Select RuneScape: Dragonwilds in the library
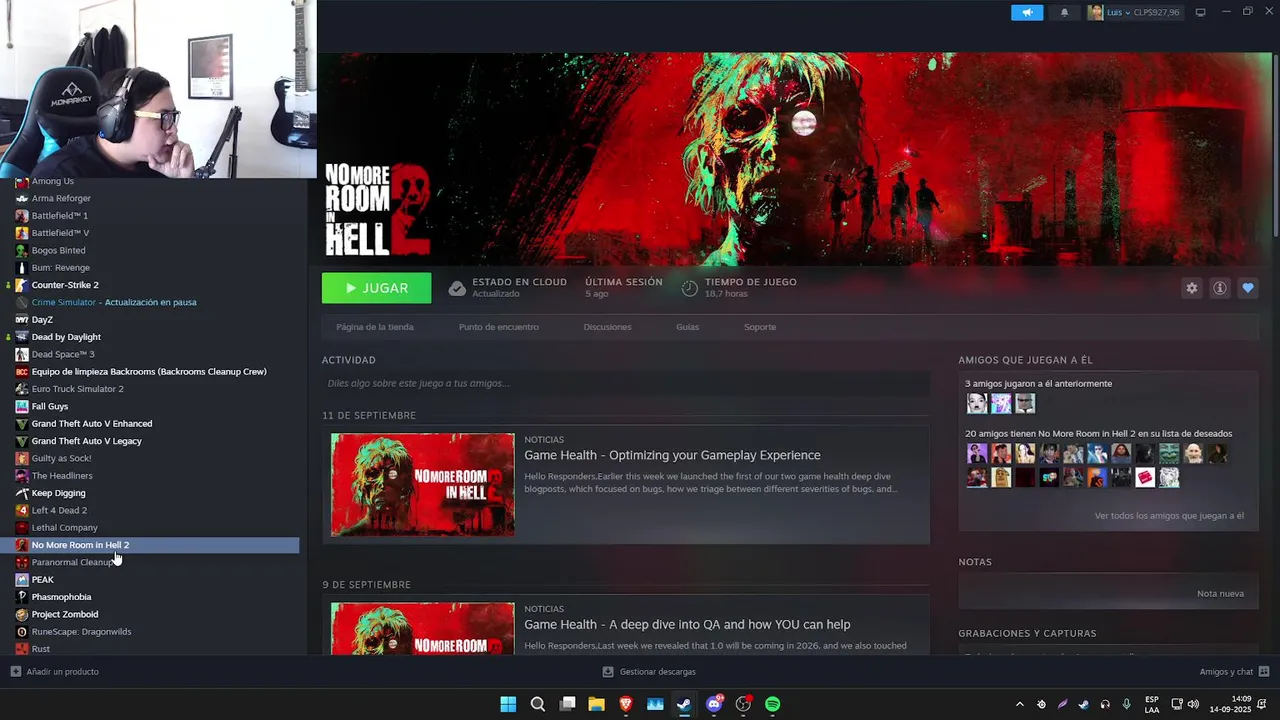The image size is (1280, 720). click(81, 631)
